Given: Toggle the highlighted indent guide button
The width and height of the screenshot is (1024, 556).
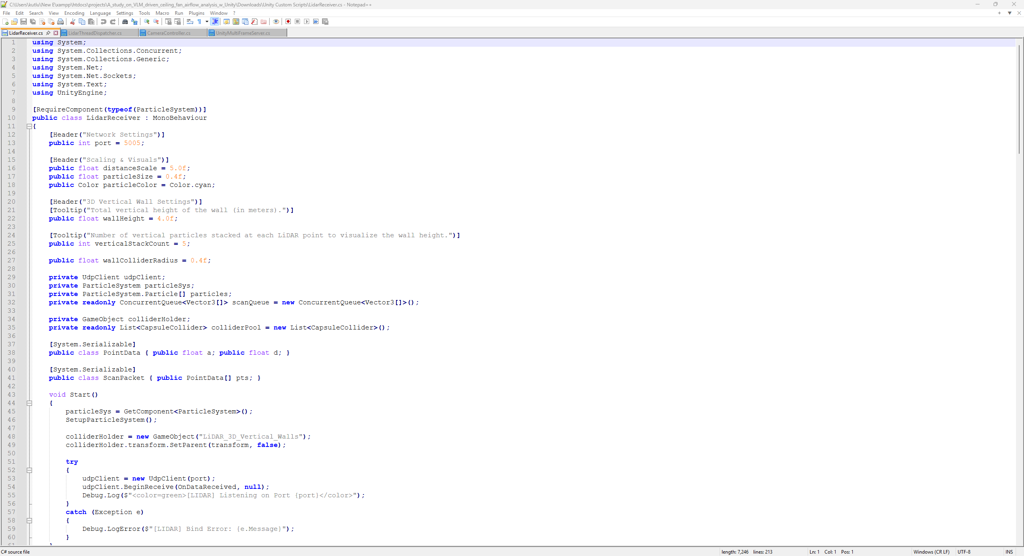Looking at the screenshot, I should pyautogui.click(x=215, y=22).
